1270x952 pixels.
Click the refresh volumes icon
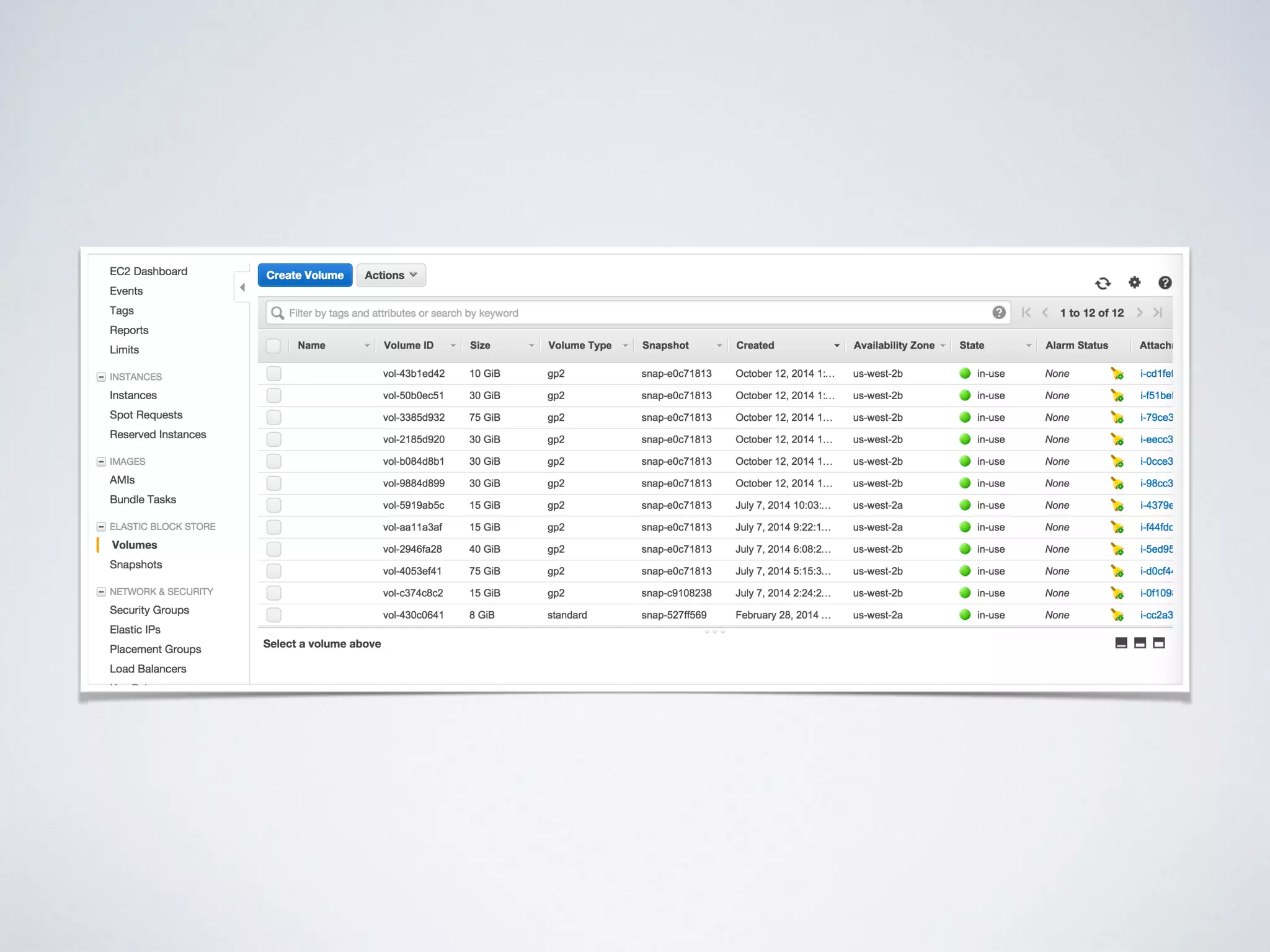[x=1103, y=283]
